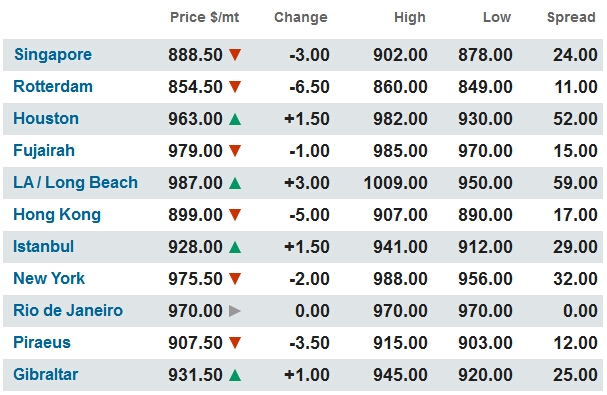
Task: Click the High column header
Action: [410, 17]
